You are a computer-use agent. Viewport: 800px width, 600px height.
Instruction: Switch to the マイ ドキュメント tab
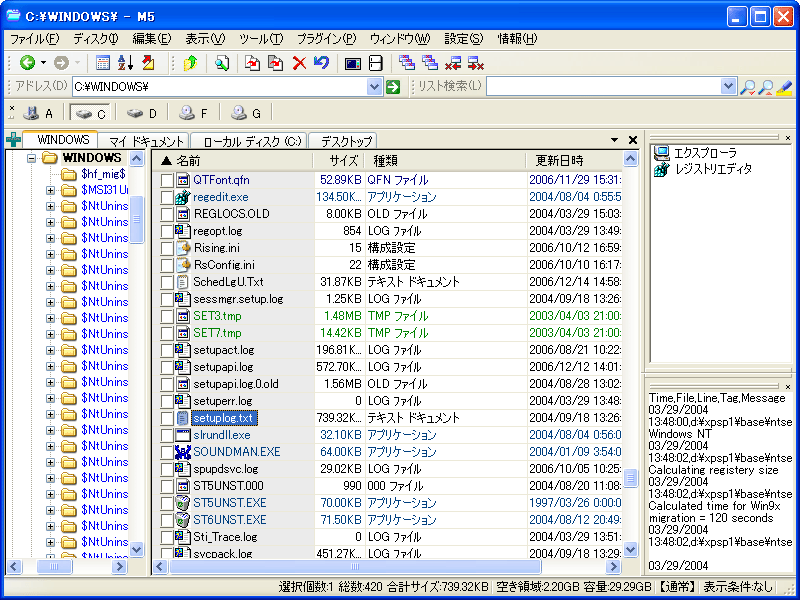(143, 141)
